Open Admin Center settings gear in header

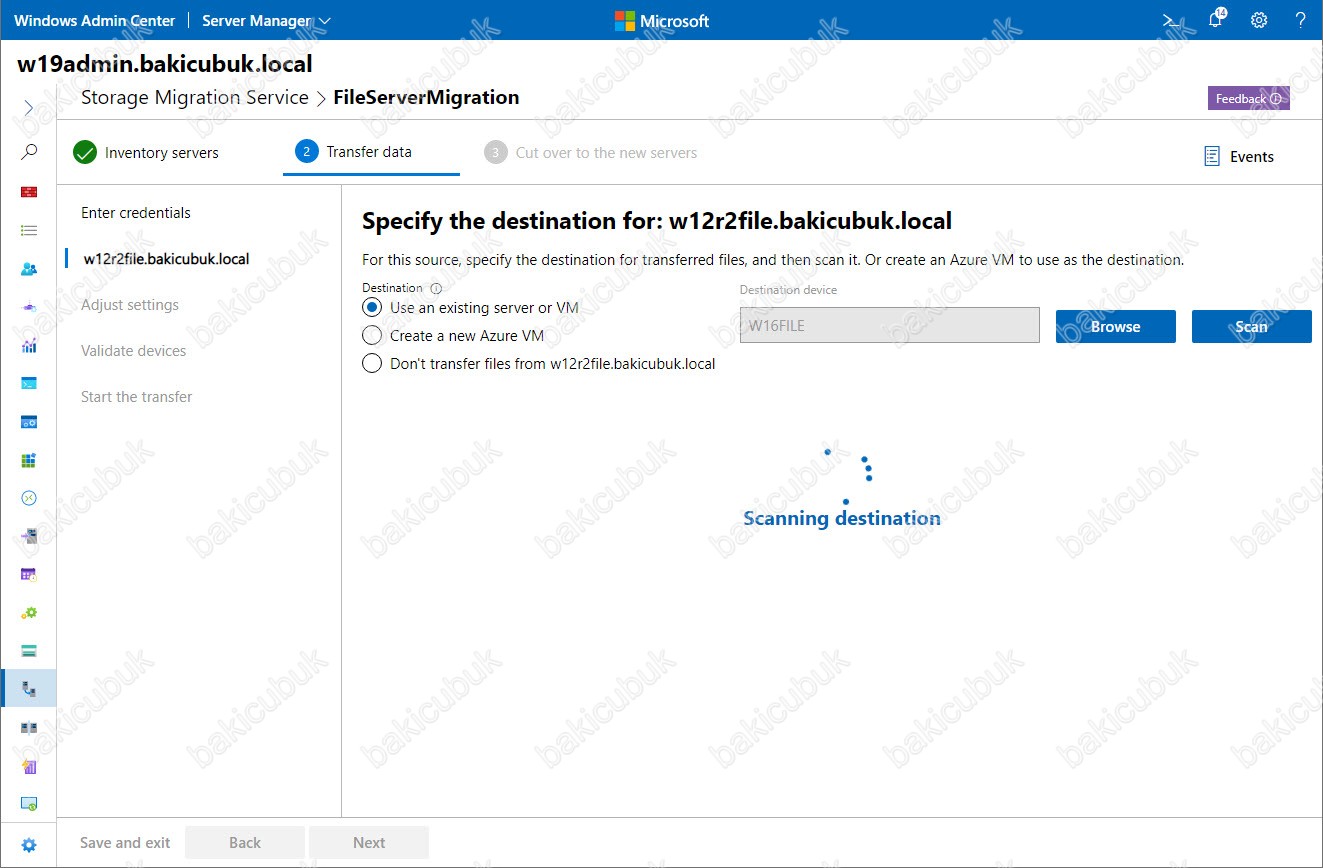1259,20
